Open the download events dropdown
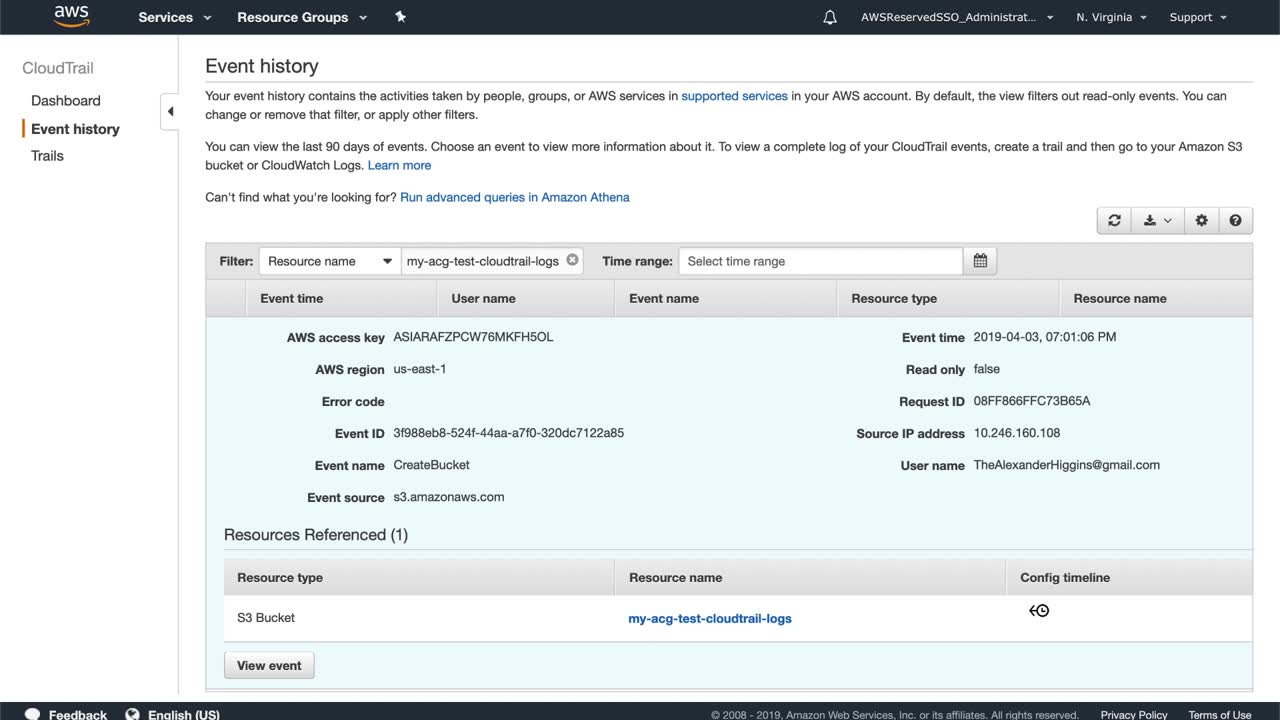 (x=1157, y=221)
